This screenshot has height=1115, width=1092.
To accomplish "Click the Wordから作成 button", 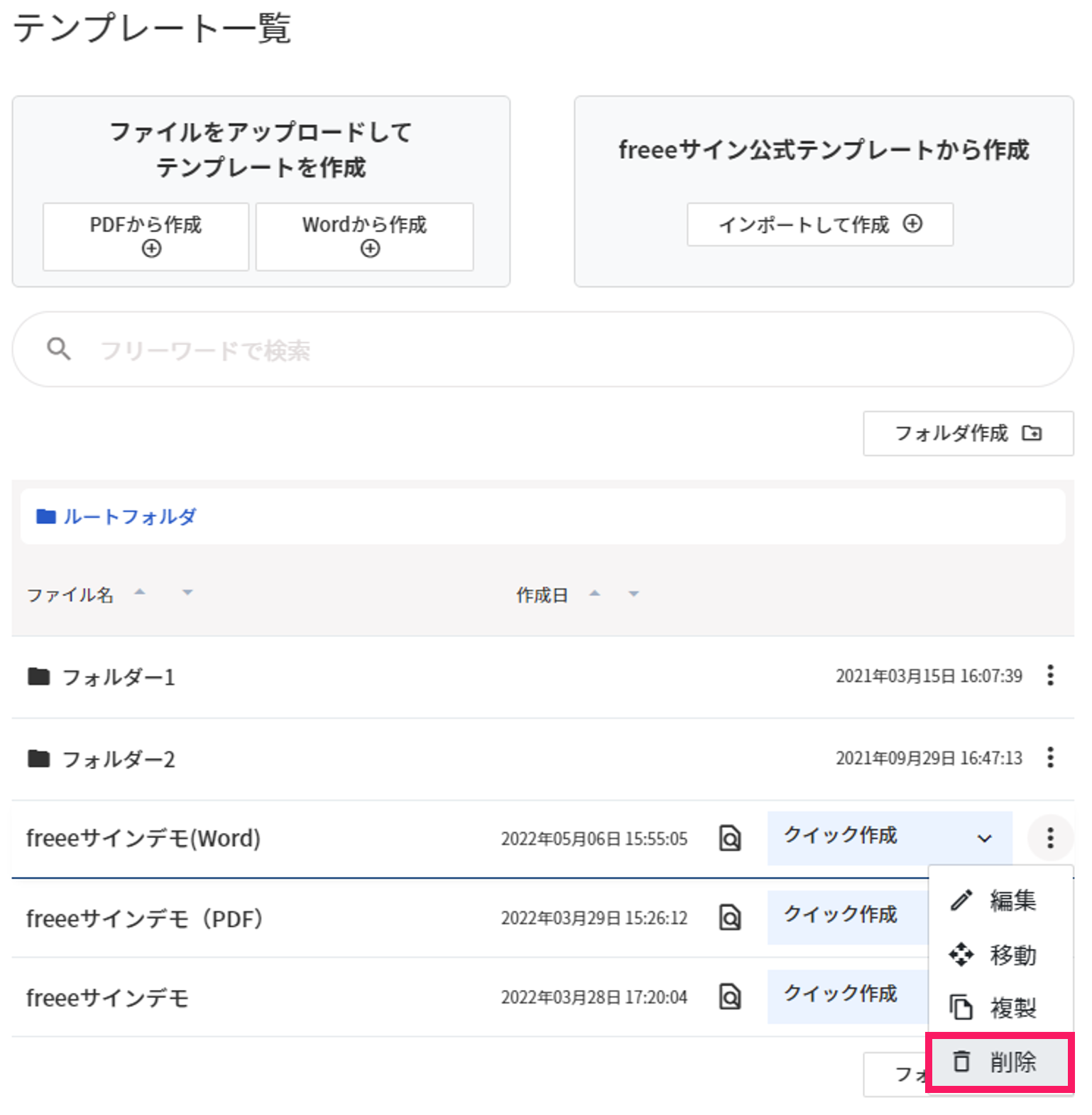I will [364, 236].
